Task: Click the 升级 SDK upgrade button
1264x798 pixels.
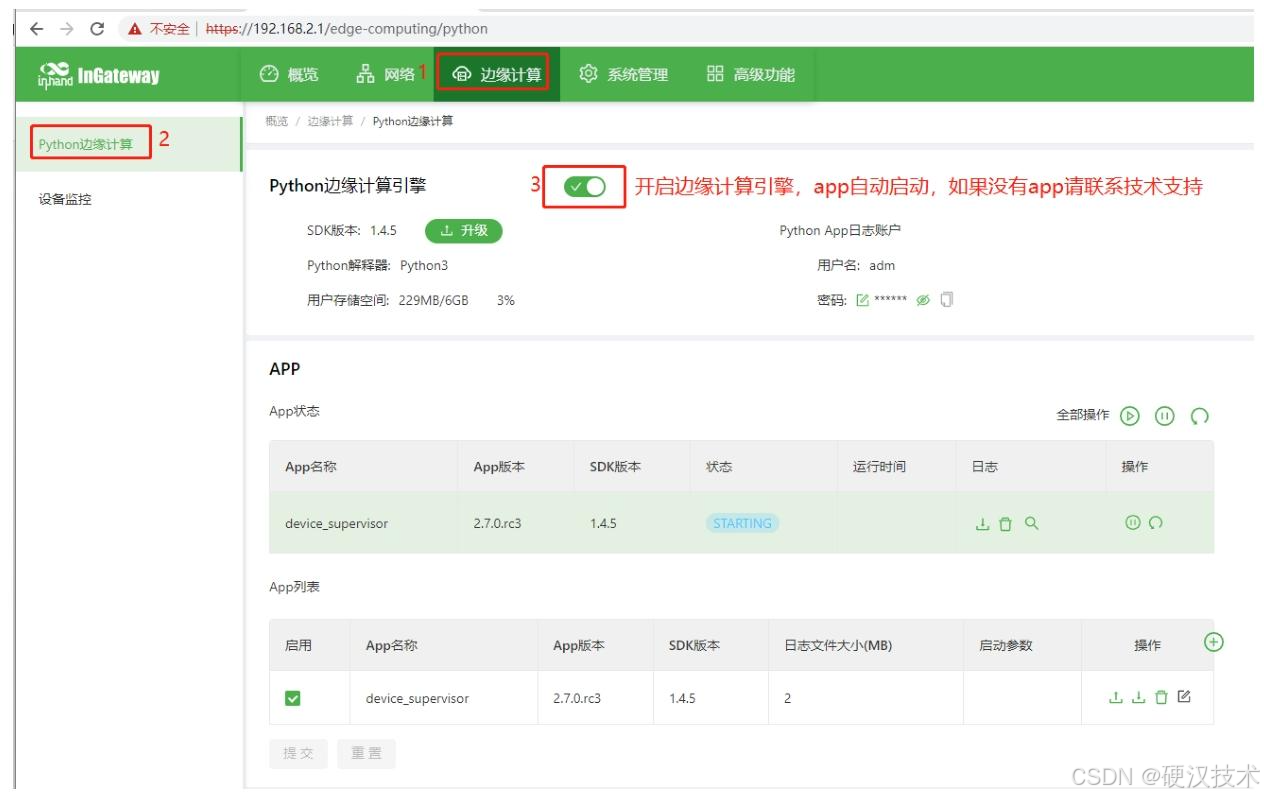Action: (x=464, y=231)
